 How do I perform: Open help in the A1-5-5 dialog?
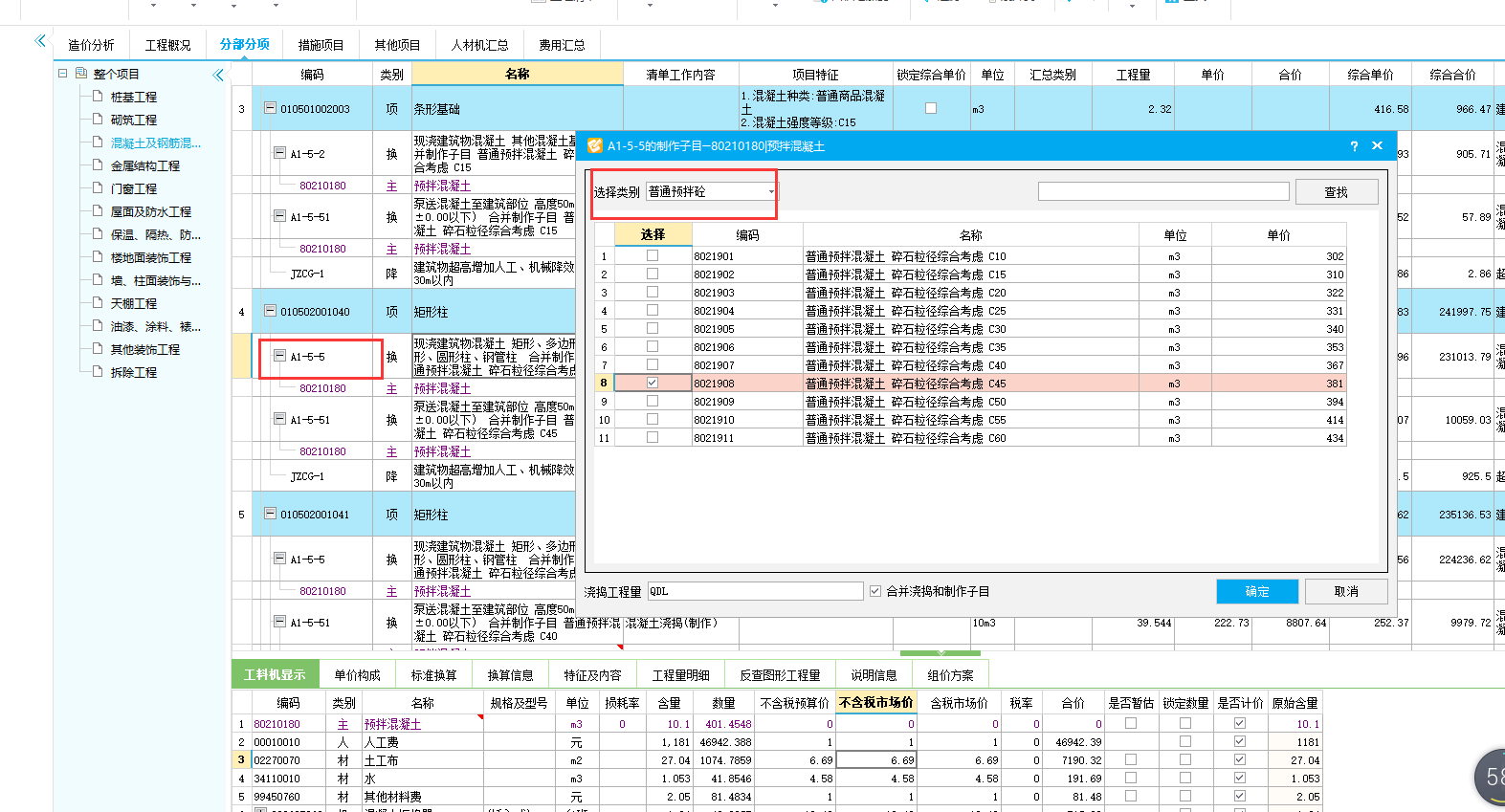pyautogui.click(x=1354, y=146)
